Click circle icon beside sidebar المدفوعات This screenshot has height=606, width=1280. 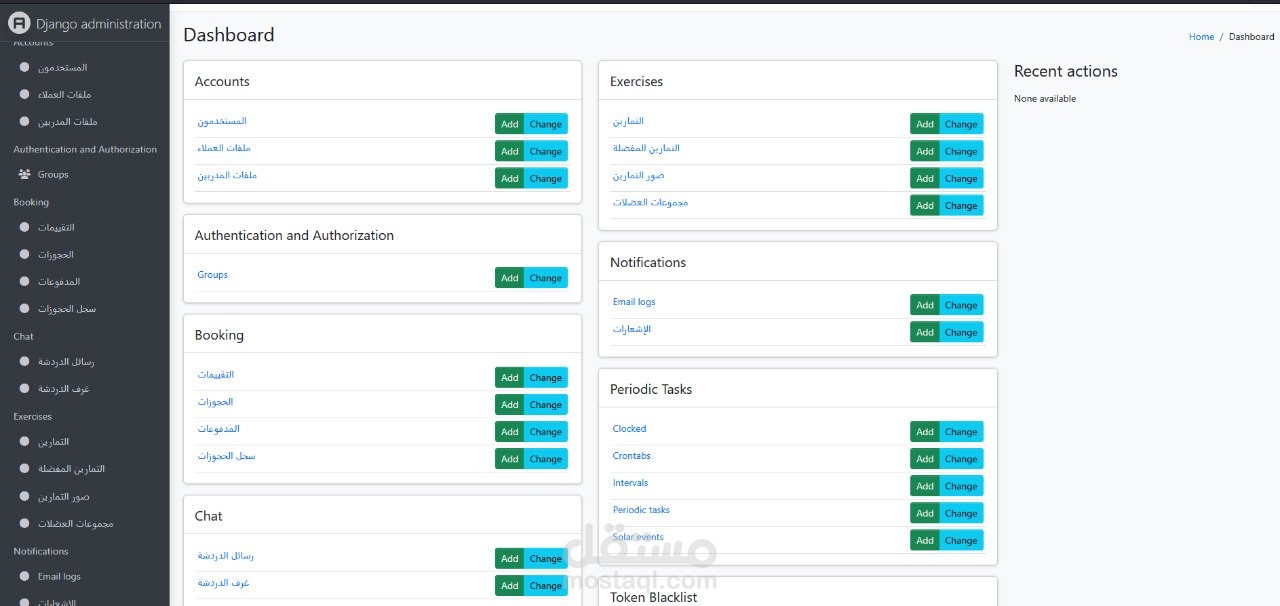click(24, 282)
